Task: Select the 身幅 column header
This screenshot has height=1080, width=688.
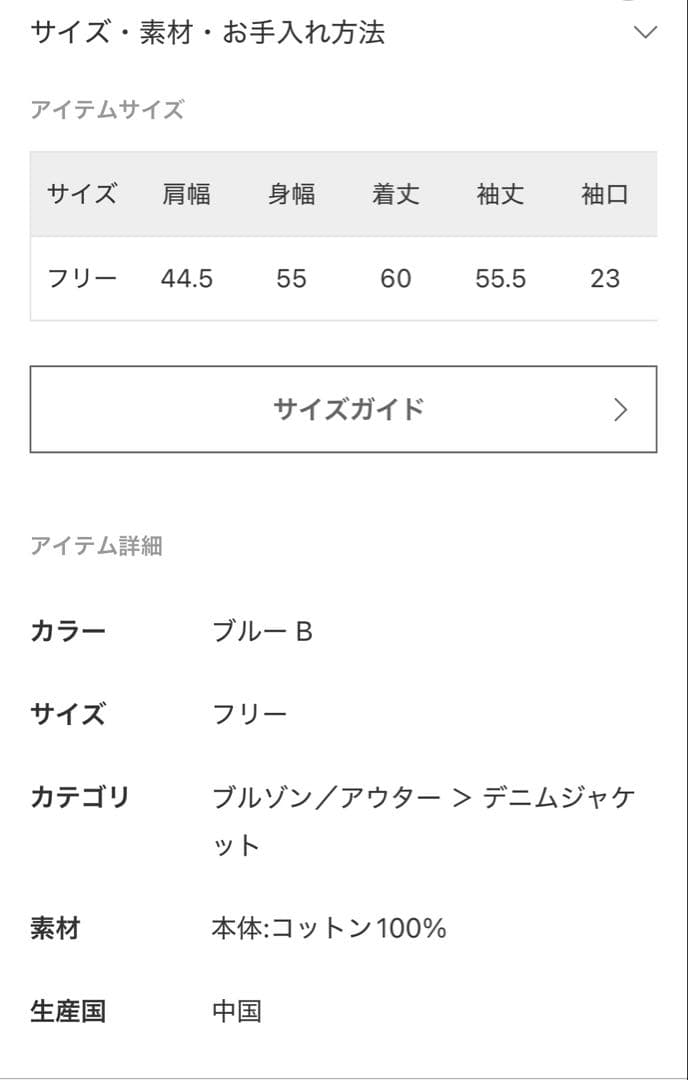Action: tap(291, 194)
